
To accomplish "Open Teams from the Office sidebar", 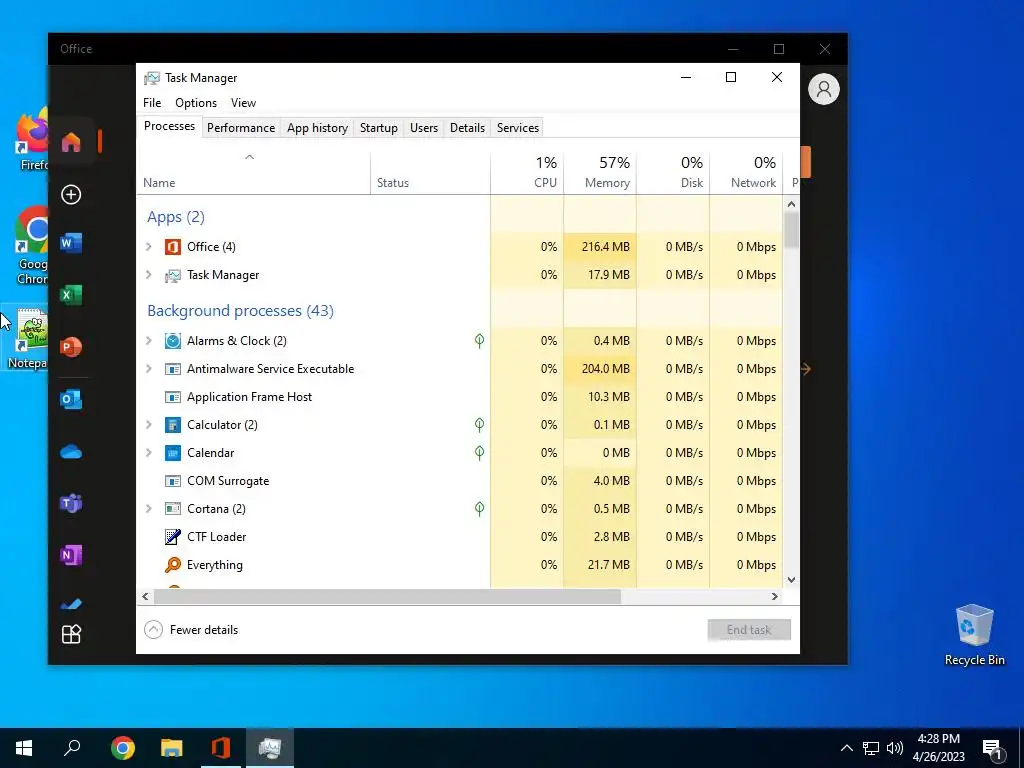I will (x=71, y=504).
